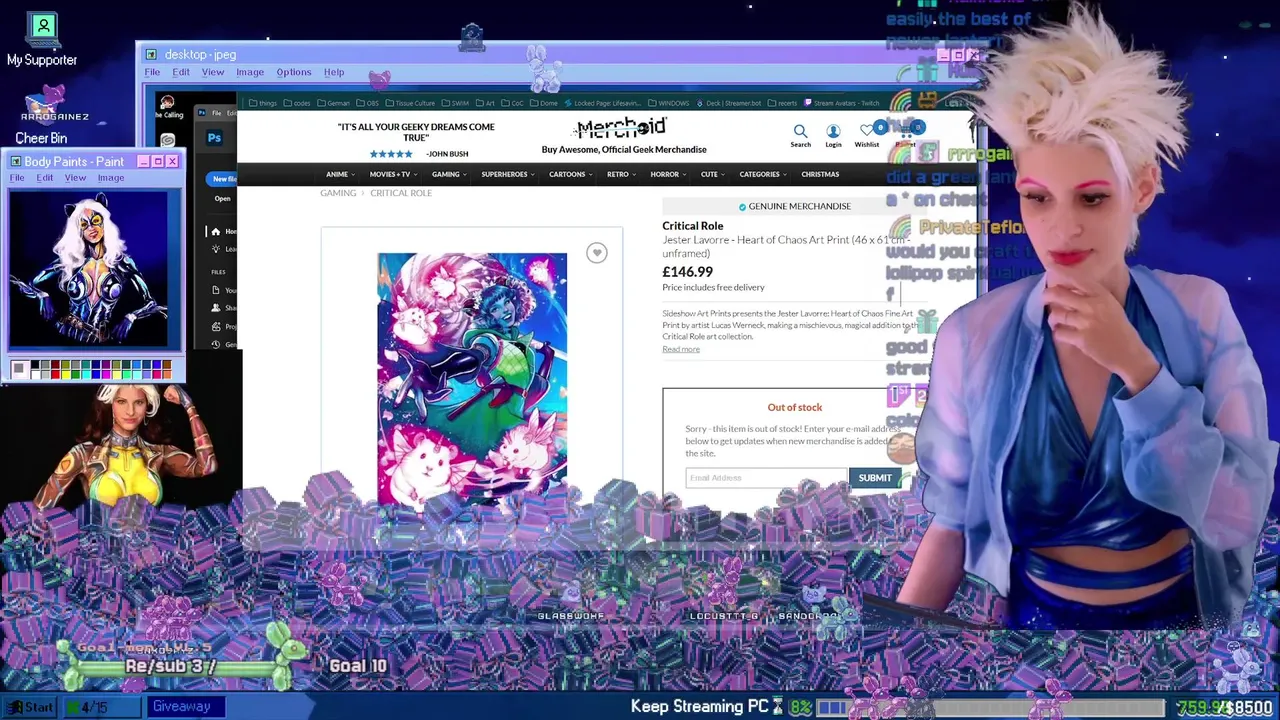Pick the black swatch in Paint palette
This screenshot has width=1280, height=720.
pyautogui.click(x=33, y=366)
